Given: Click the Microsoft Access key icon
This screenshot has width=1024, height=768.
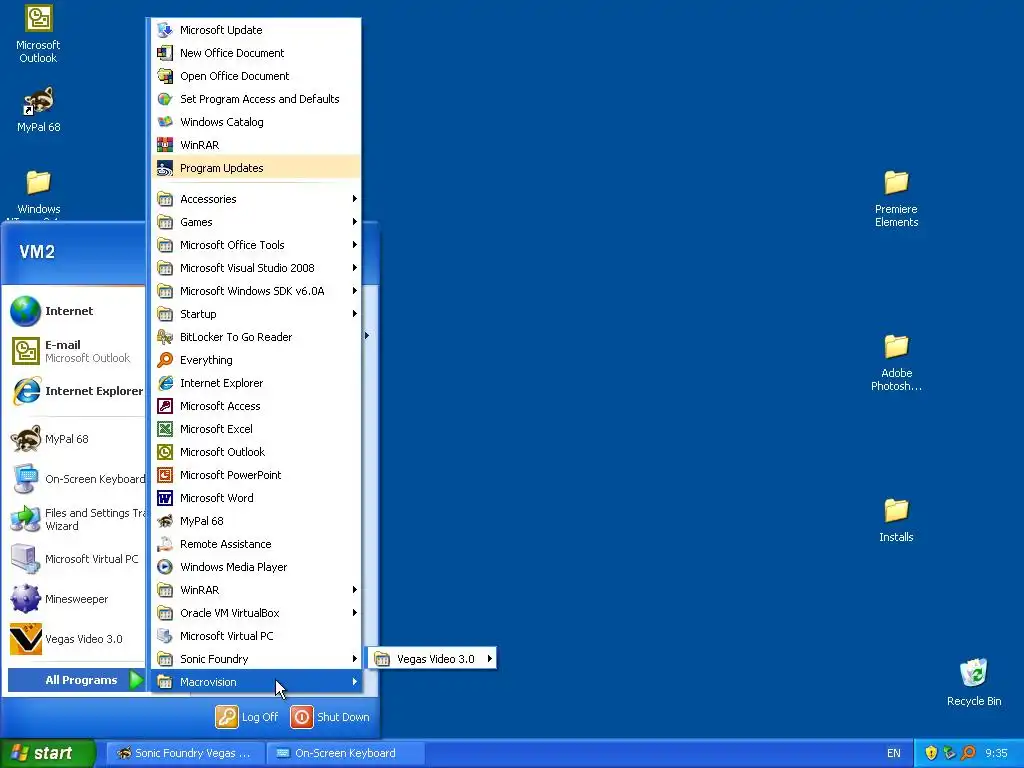Looking at the screenshot, I should tap(165, 406).
